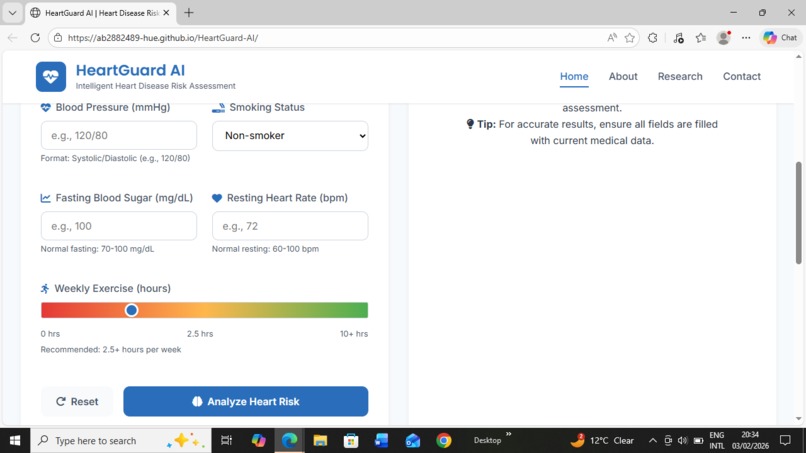Click the Read aloud icon in the address bar
806x453 pixels.
click(x=612, y=38)
